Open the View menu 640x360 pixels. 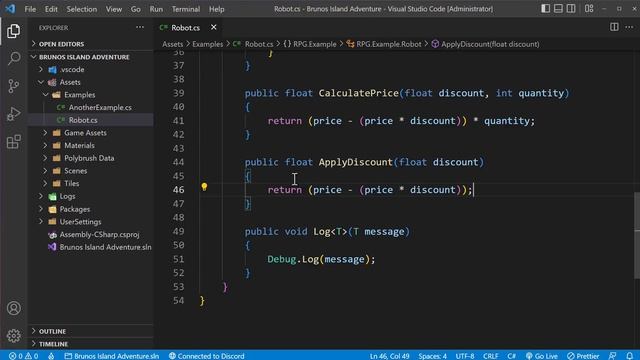click(113, 9)
